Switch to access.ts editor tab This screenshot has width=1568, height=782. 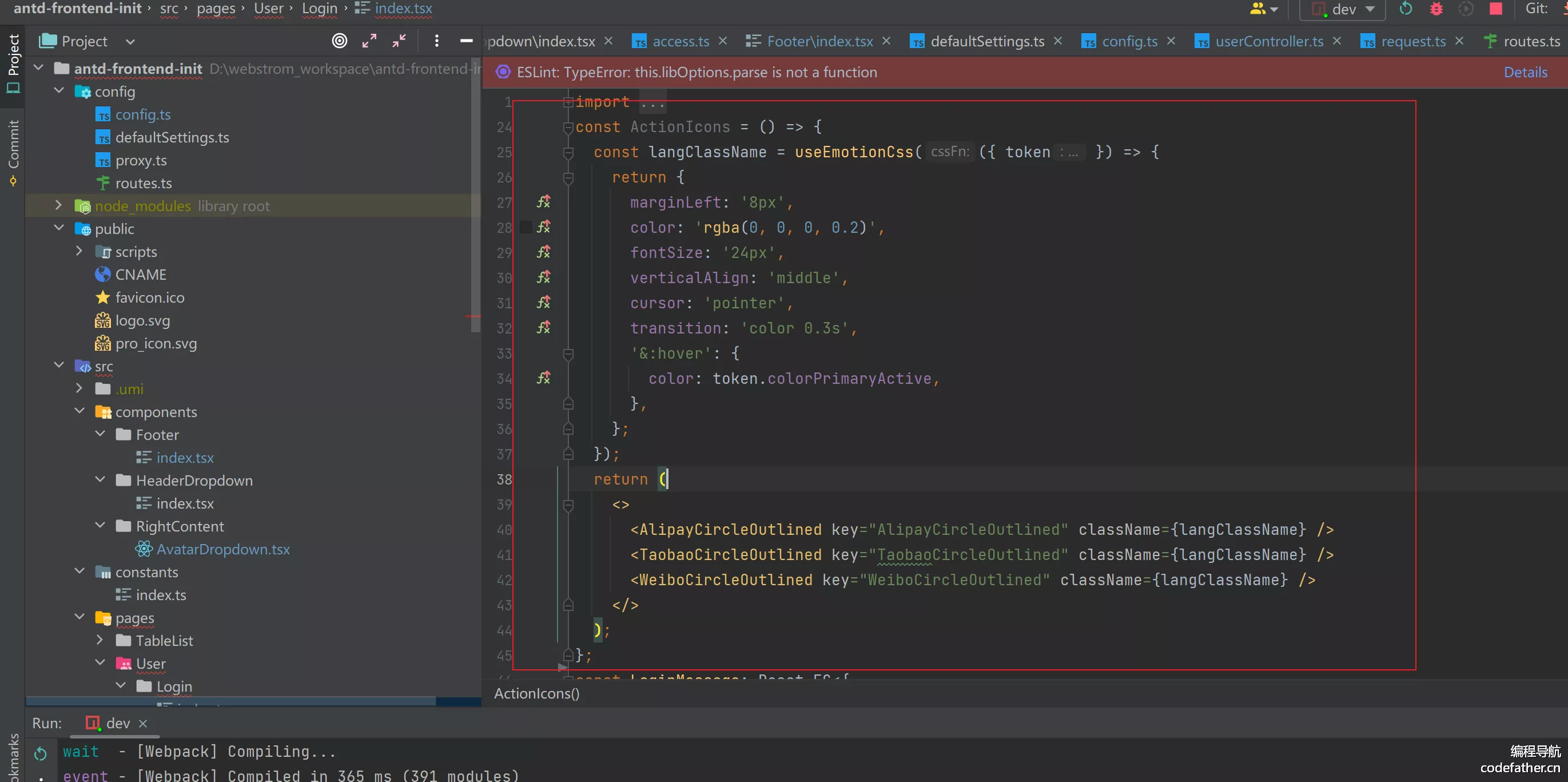tap(680, 41)
